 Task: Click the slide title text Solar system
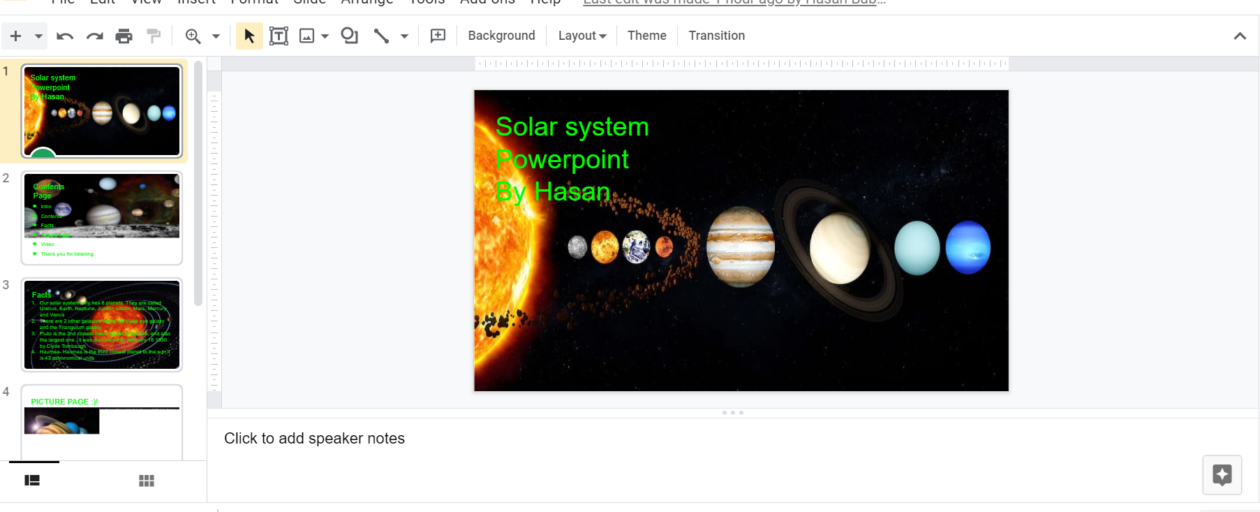pyautogui.click(x=572, y=127)
